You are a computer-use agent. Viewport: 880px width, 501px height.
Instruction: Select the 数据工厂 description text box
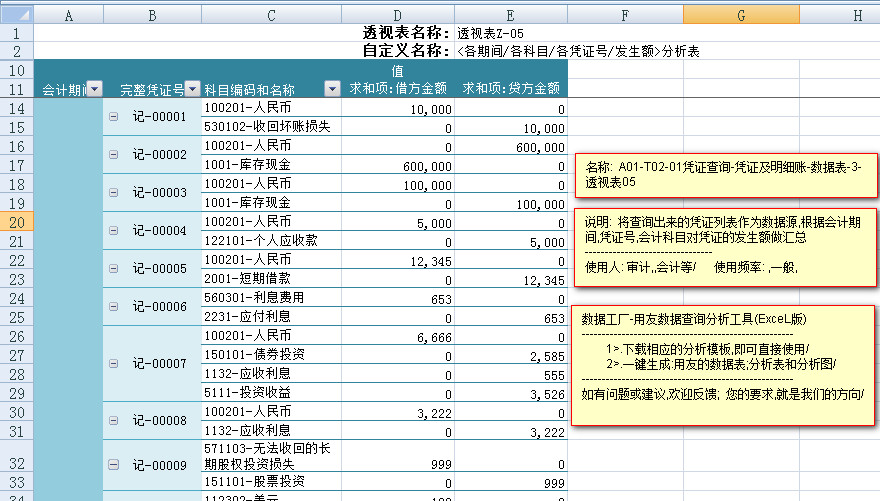tap(723, 364)
